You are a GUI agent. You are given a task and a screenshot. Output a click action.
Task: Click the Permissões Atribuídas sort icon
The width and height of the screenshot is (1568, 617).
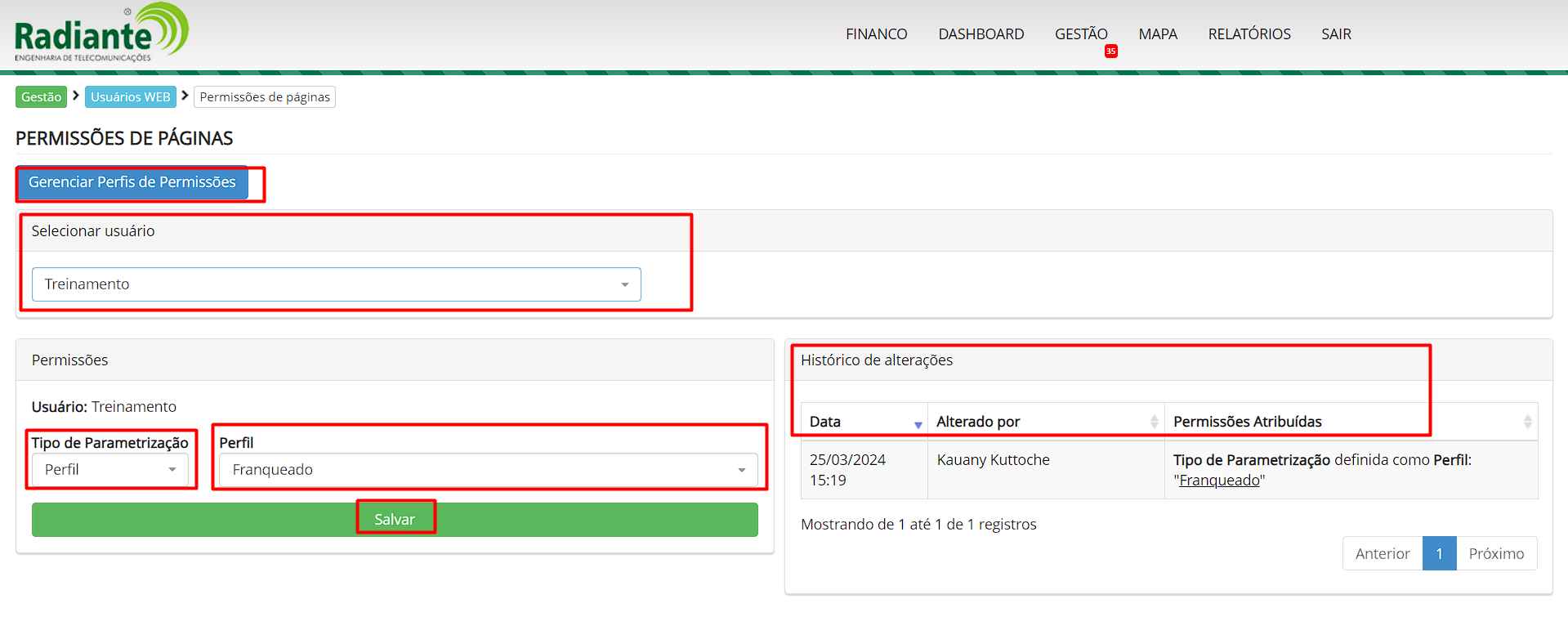tap(1526, 422)
